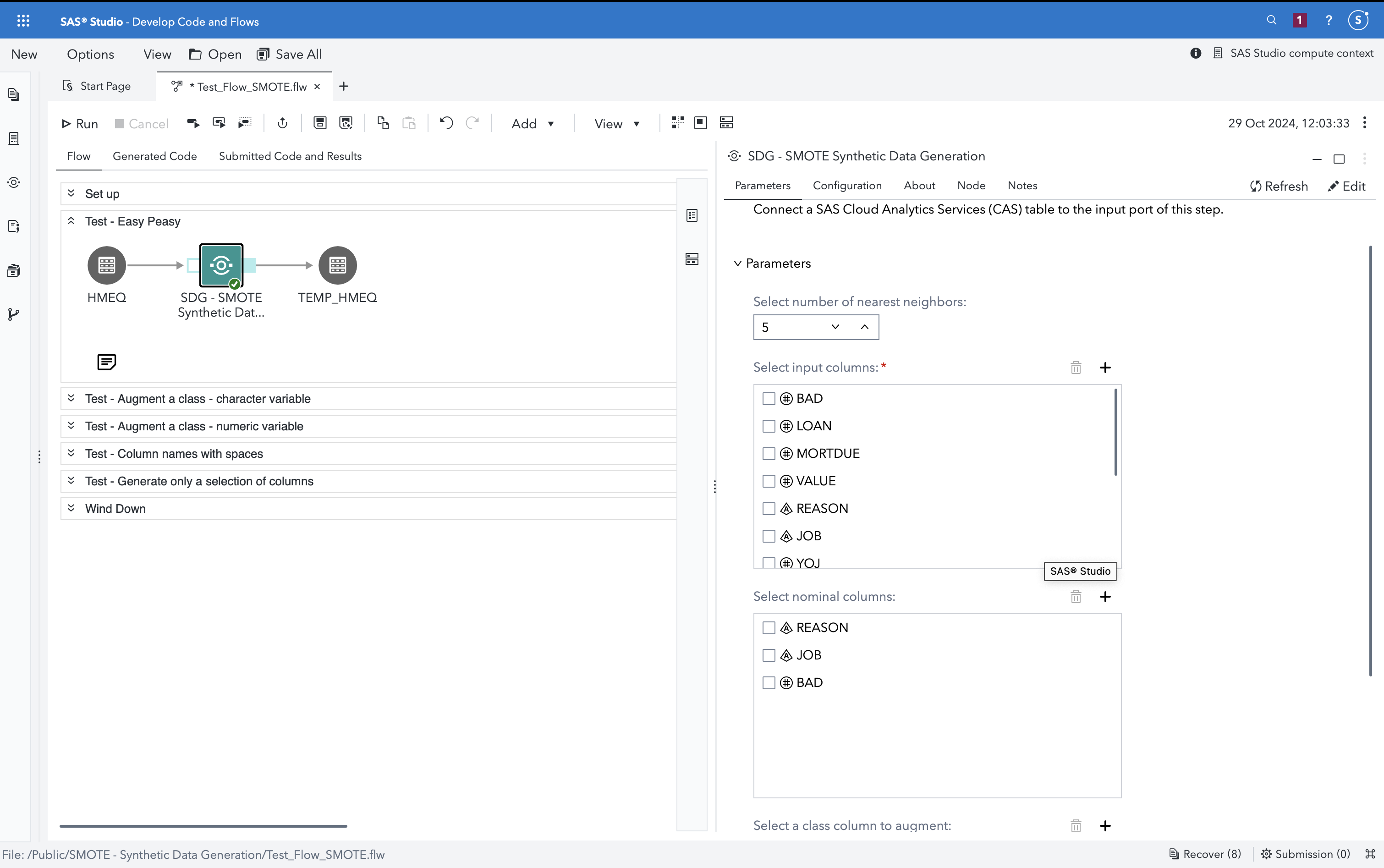Open Submitted Code and Results tab

290,156
